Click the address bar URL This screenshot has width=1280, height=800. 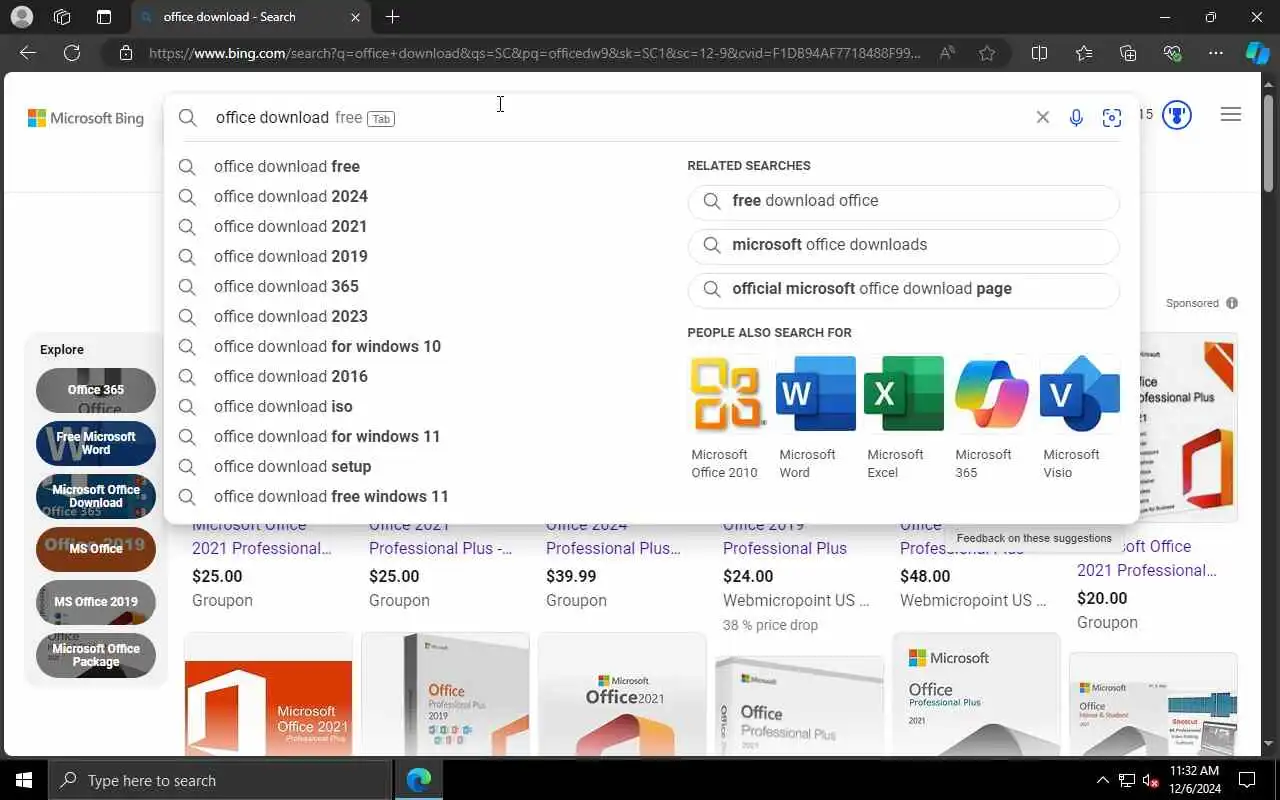(535, 53)
